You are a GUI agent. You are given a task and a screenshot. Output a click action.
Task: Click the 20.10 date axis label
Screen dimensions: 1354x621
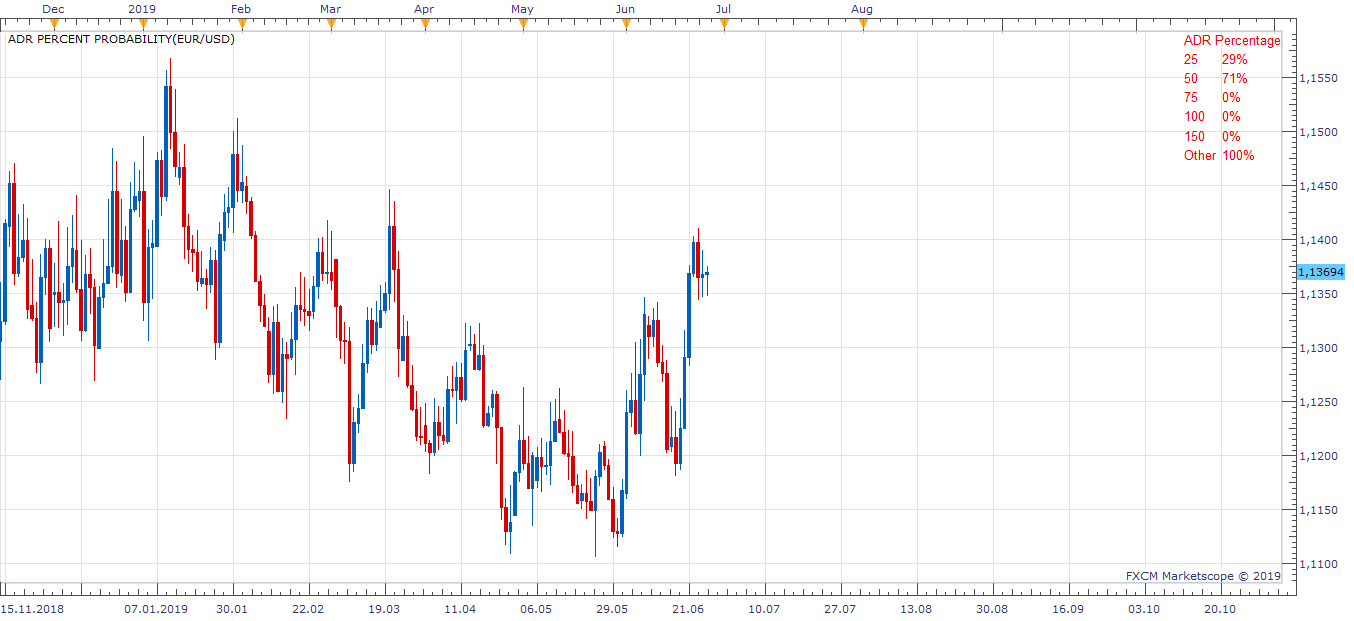point(1220,608)
